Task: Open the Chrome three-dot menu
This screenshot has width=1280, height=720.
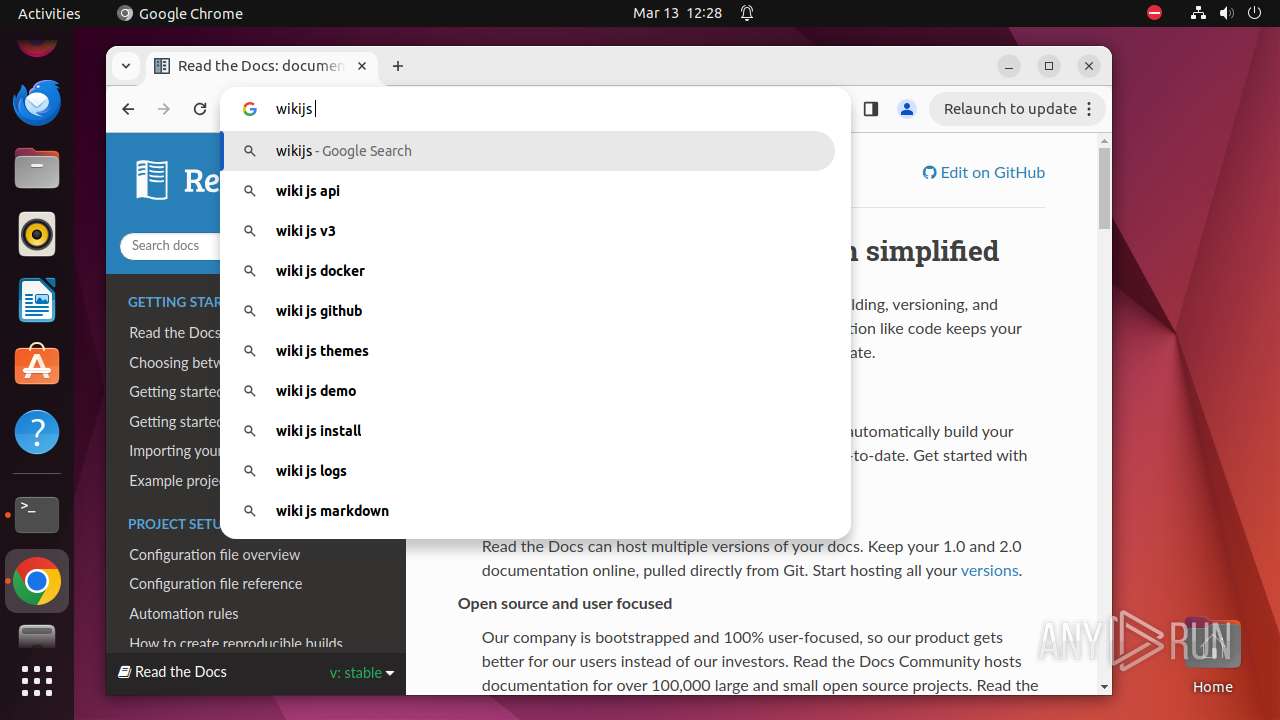Action: tap(1090, 109)
